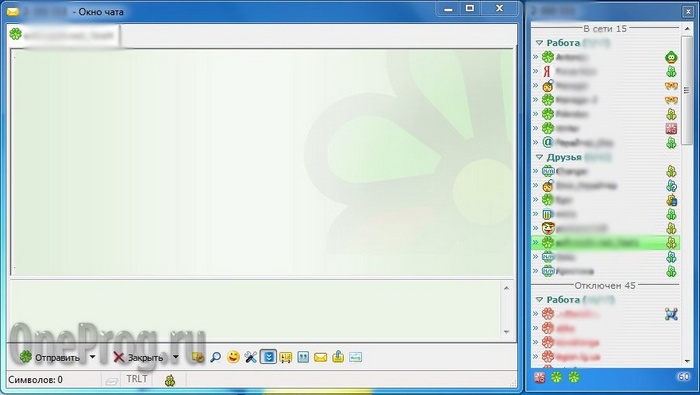700x395 pixels.
Task: Collapse Работа group under Отключен 45
Action: [x=539, y=300]
